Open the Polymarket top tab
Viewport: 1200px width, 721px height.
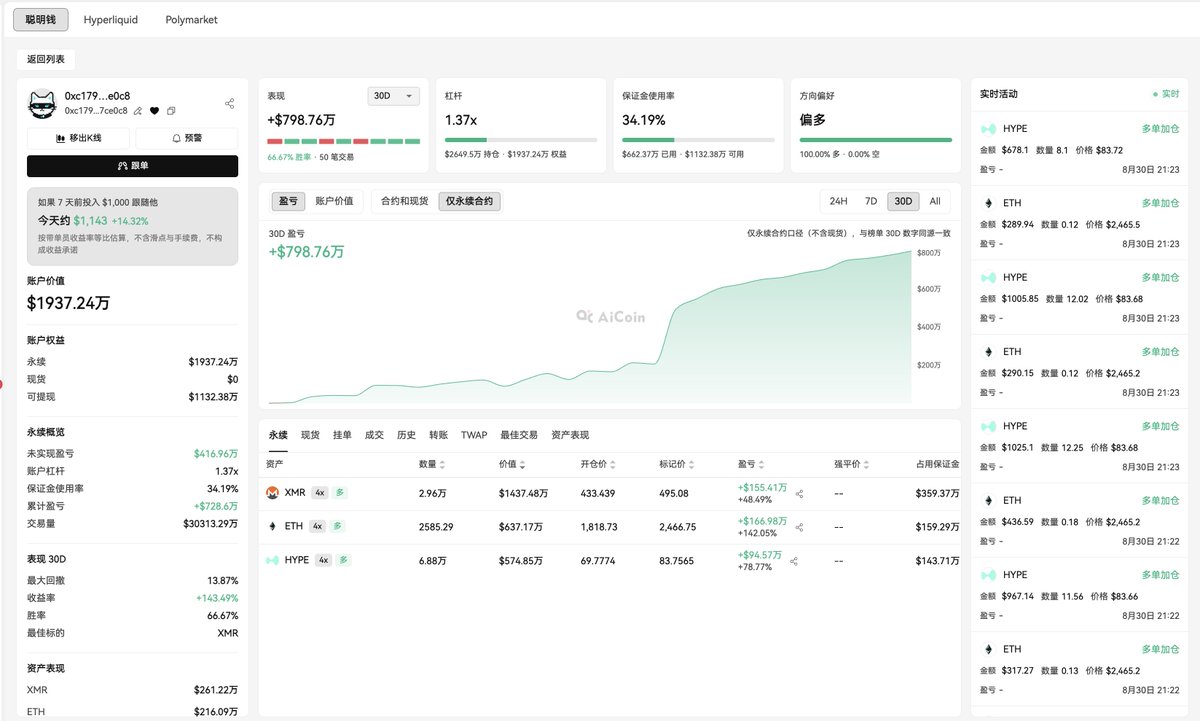click(191, 19)
